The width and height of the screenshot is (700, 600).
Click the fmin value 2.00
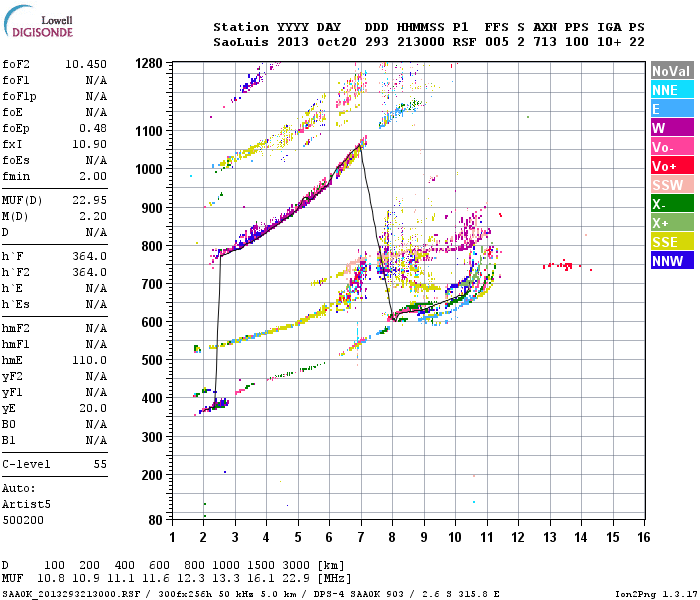pos(93,176)
